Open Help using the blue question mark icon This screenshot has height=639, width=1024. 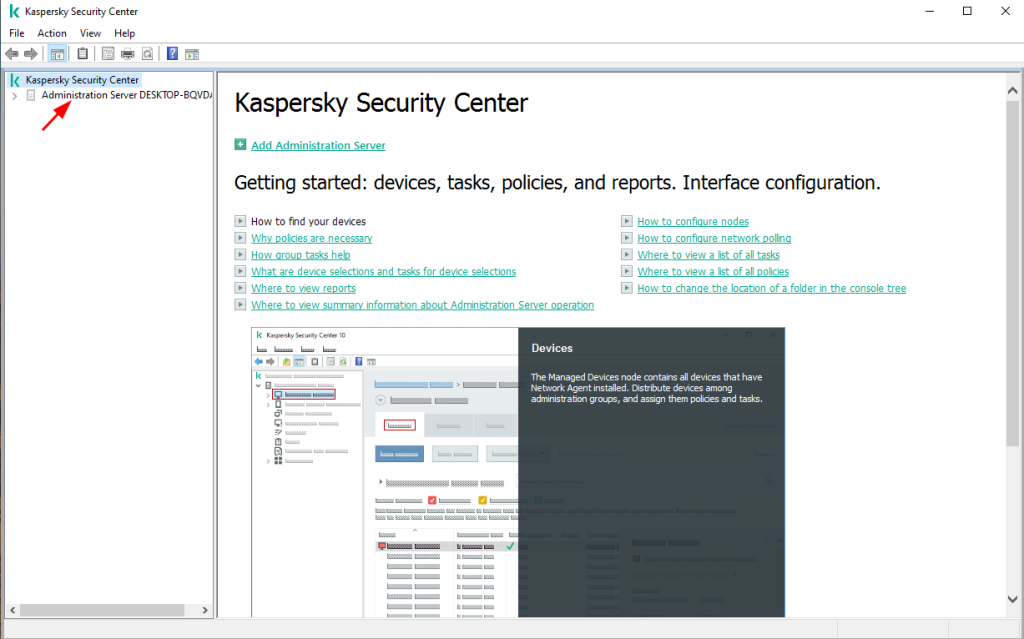(173, 54)
